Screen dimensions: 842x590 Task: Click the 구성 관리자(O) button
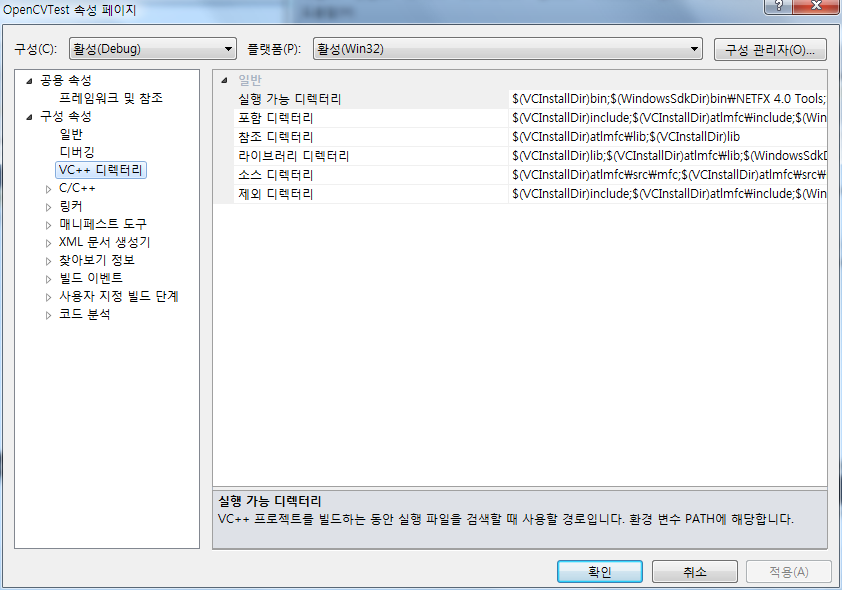point(771,48)
